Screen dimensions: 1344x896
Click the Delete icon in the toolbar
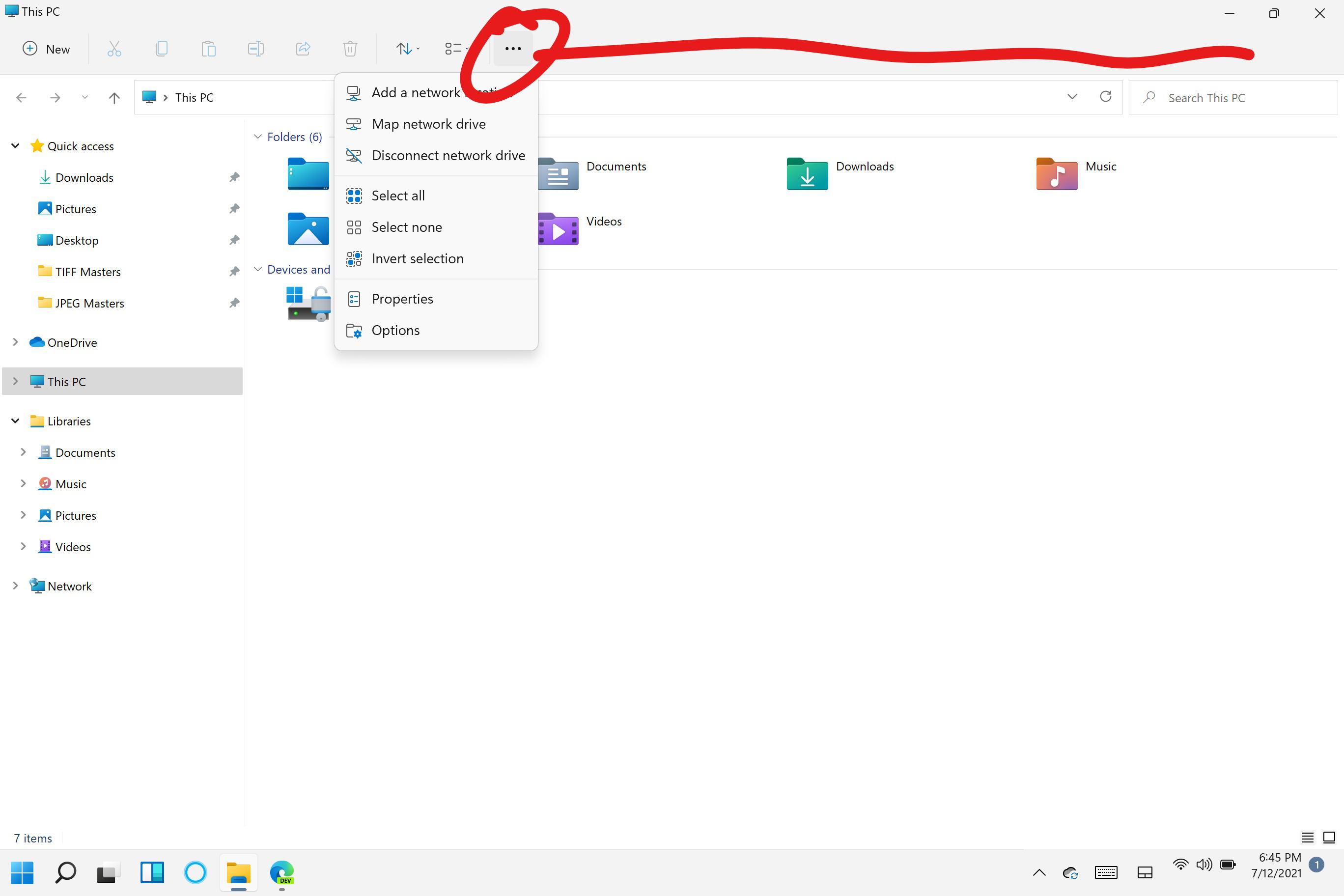click(350, 49)
